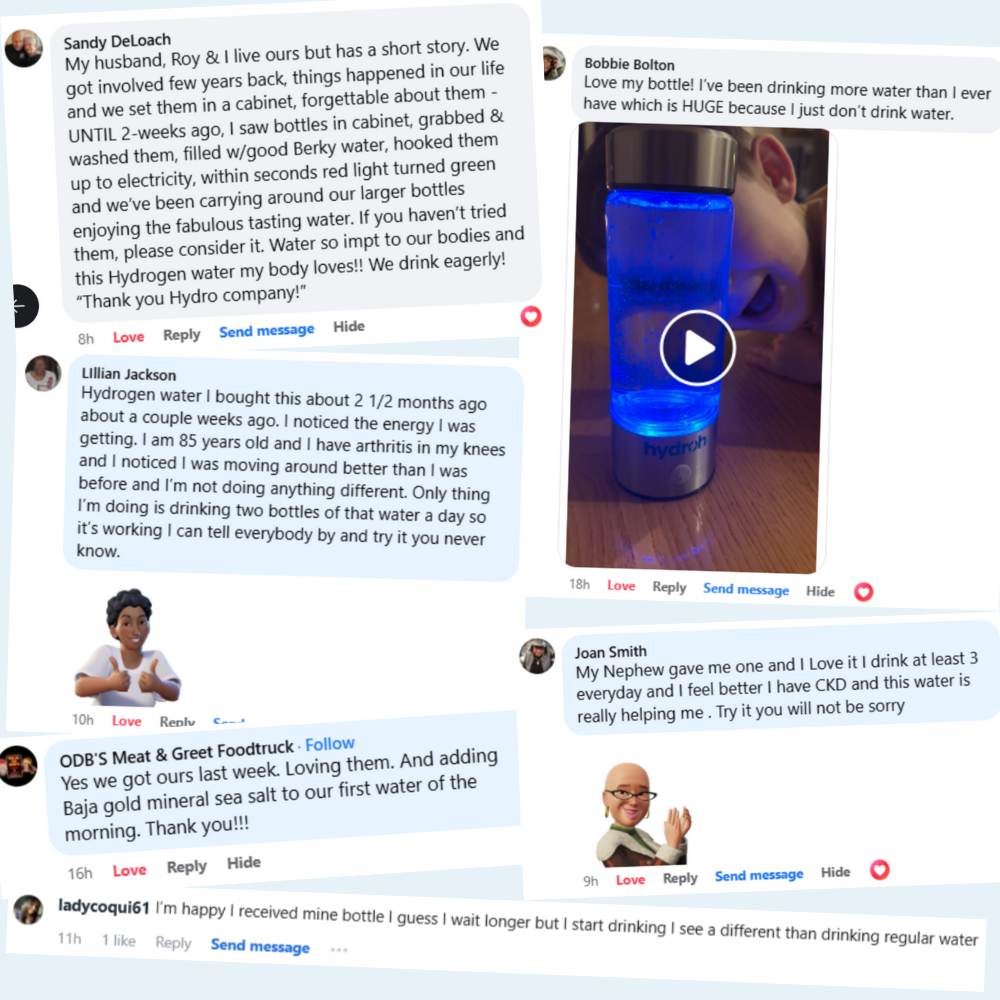Click the heart reaction on Joan Smith's comment
Image resolution: width=1000 pixels, height=1000 pixels.
tap(879, 870)
